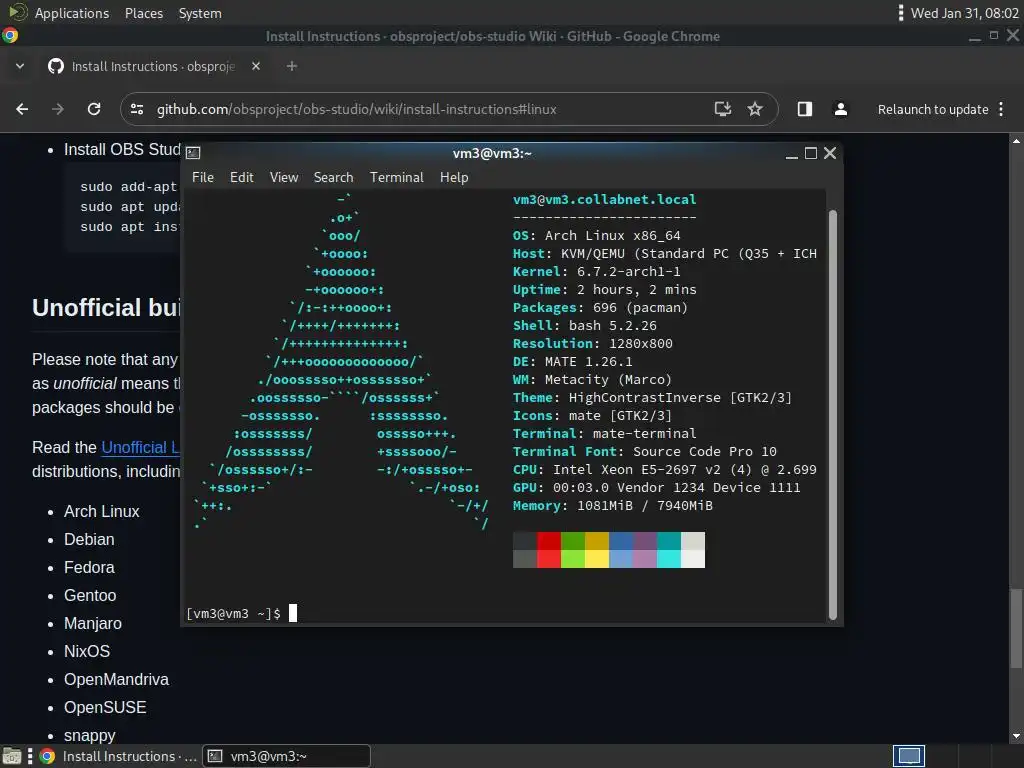Click Fedora list item
This screenshot has width=1024, height=768.
click(89, 568)
